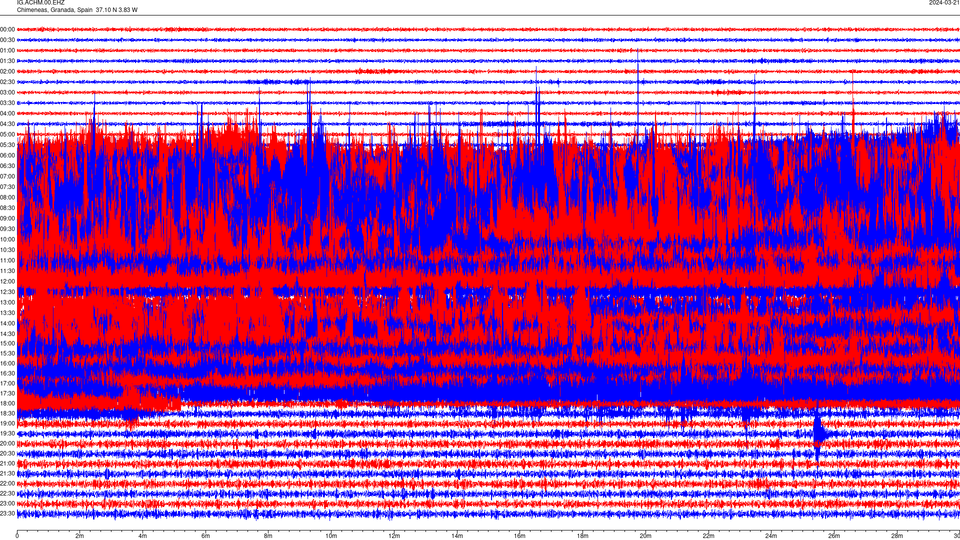Click the 09:00 trace label
This screenshot has height=540, width=960.
(8, 219)
